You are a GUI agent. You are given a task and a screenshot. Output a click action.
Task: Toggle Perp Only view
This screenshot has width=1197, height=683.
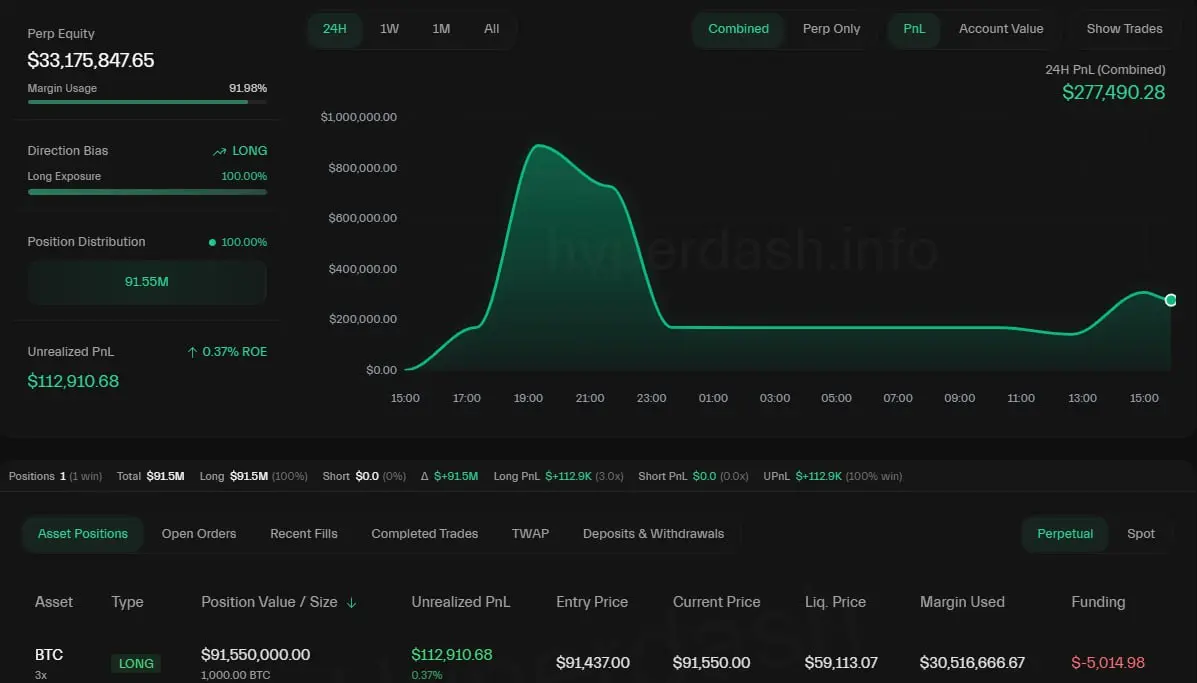tap(831, 29)
